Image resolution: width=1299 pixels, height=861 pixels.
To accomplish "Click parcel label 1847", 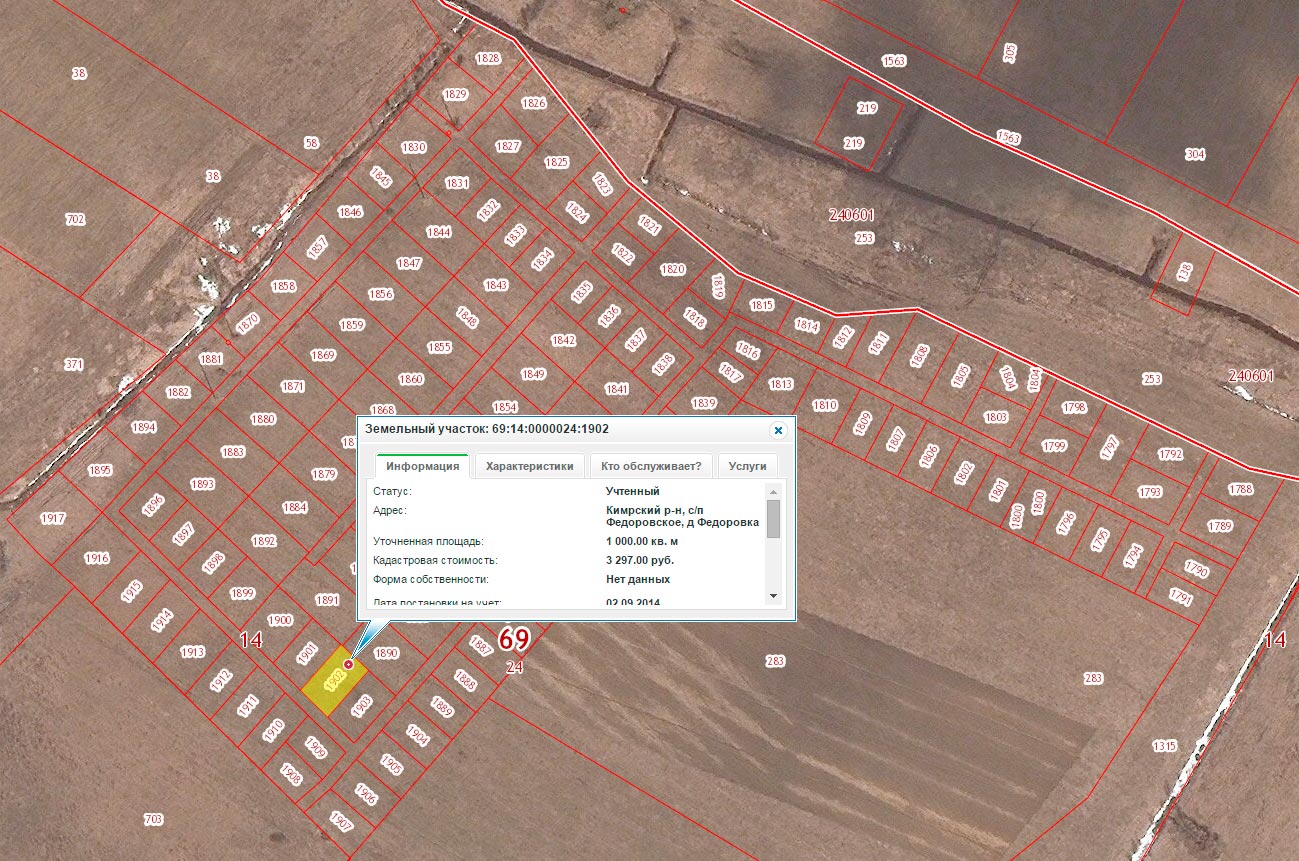I will pyautogui.click(x=409, y=263).
